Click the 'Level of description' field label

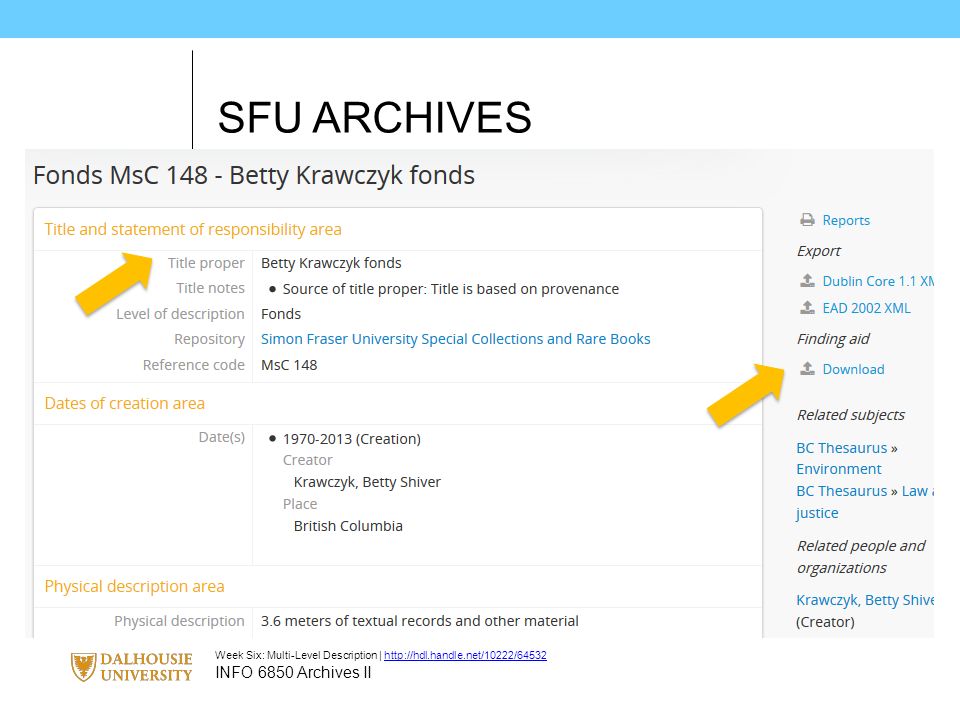[181, 314]
